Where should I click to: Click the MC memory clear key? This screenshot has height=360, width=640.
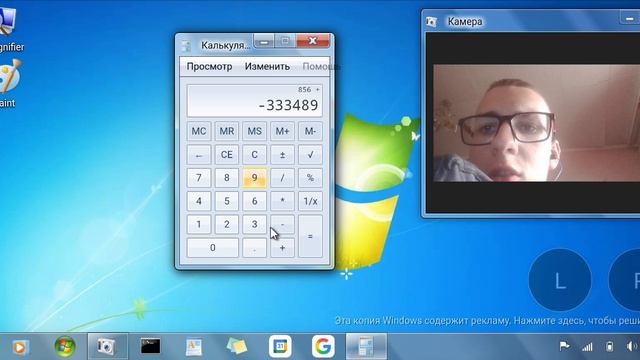199,131
